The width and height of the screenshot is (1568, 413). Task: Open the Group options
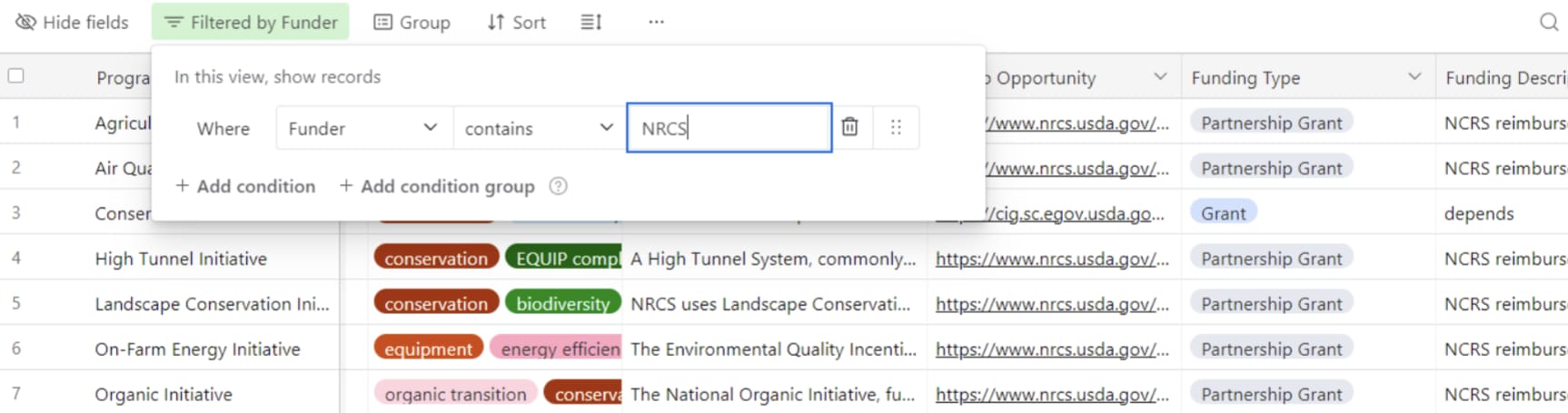coord(412,22)
